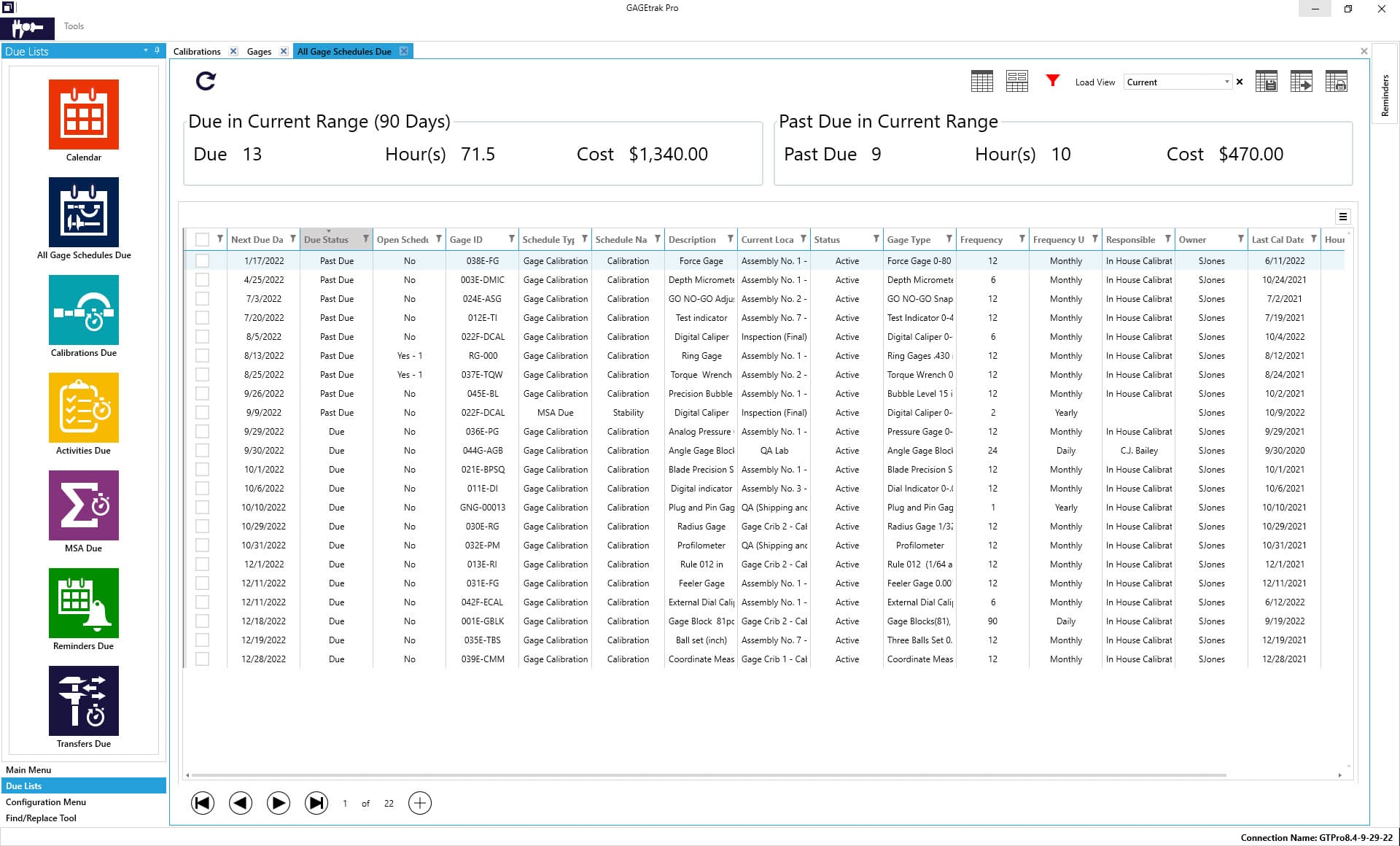Open Transfers Due from the sidebar
The width and height of the screenshot is (1400, 846).
84,701
